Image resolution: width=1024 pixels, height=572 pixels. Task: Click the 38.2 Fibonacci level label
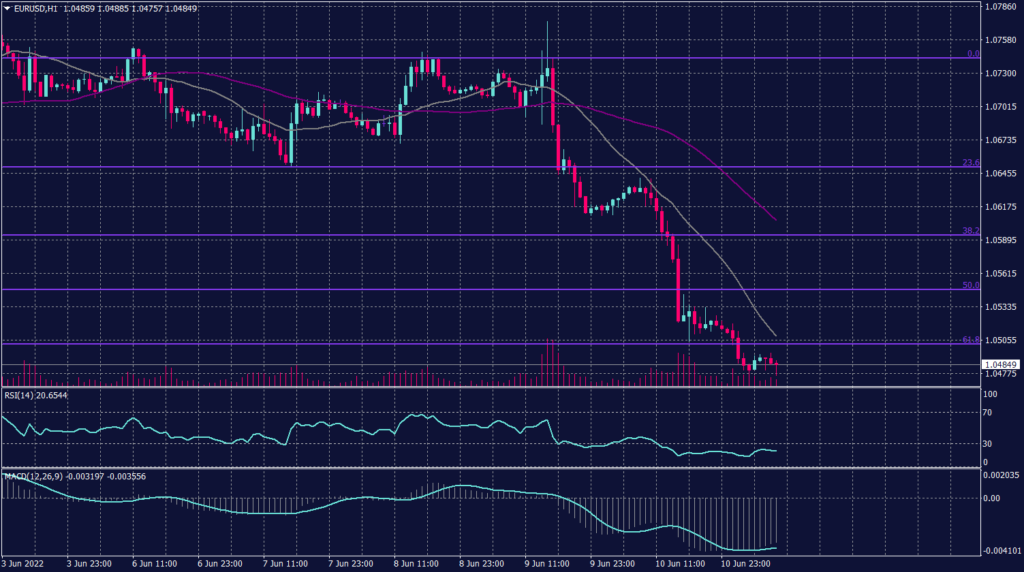(969, 231)
